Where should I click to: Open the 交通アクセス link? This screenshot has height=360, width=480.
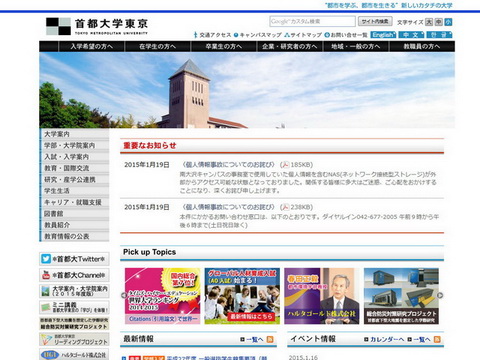coord(212,35)
